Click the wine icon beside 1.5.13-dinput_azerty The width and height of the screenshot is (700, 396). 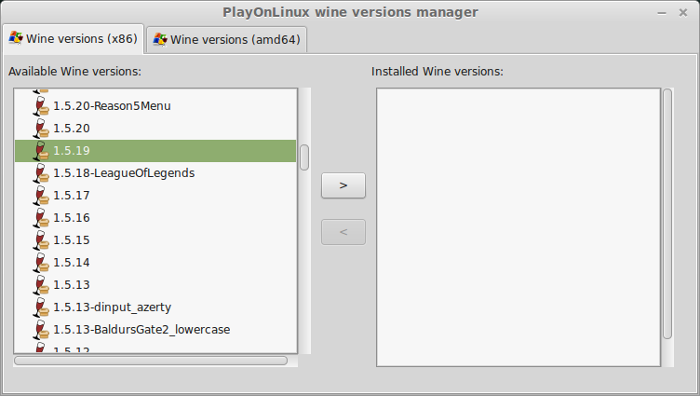coord(41,307)
